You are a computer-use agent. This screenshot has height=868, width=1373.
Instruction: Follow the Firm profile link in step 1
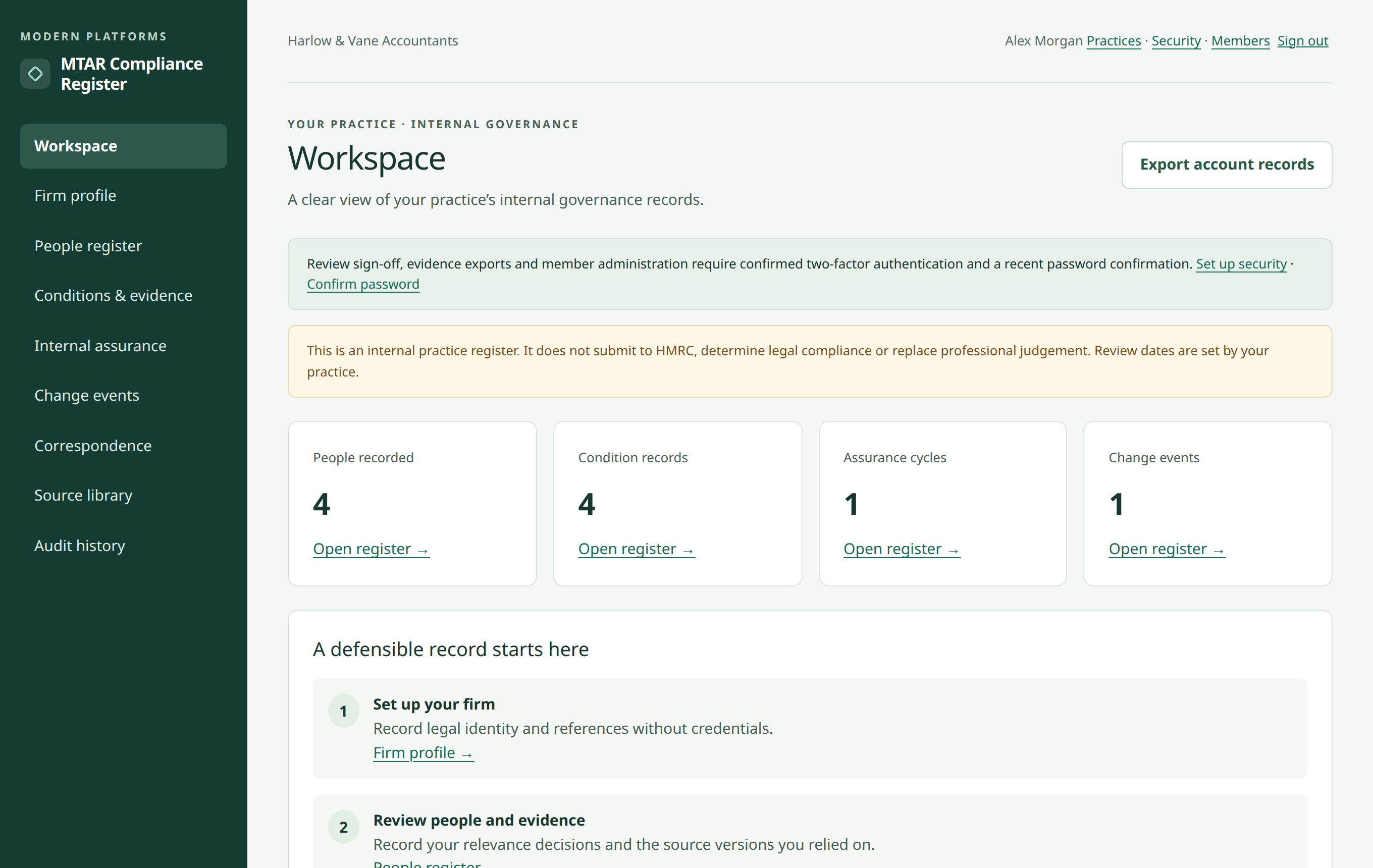(423, 753)
